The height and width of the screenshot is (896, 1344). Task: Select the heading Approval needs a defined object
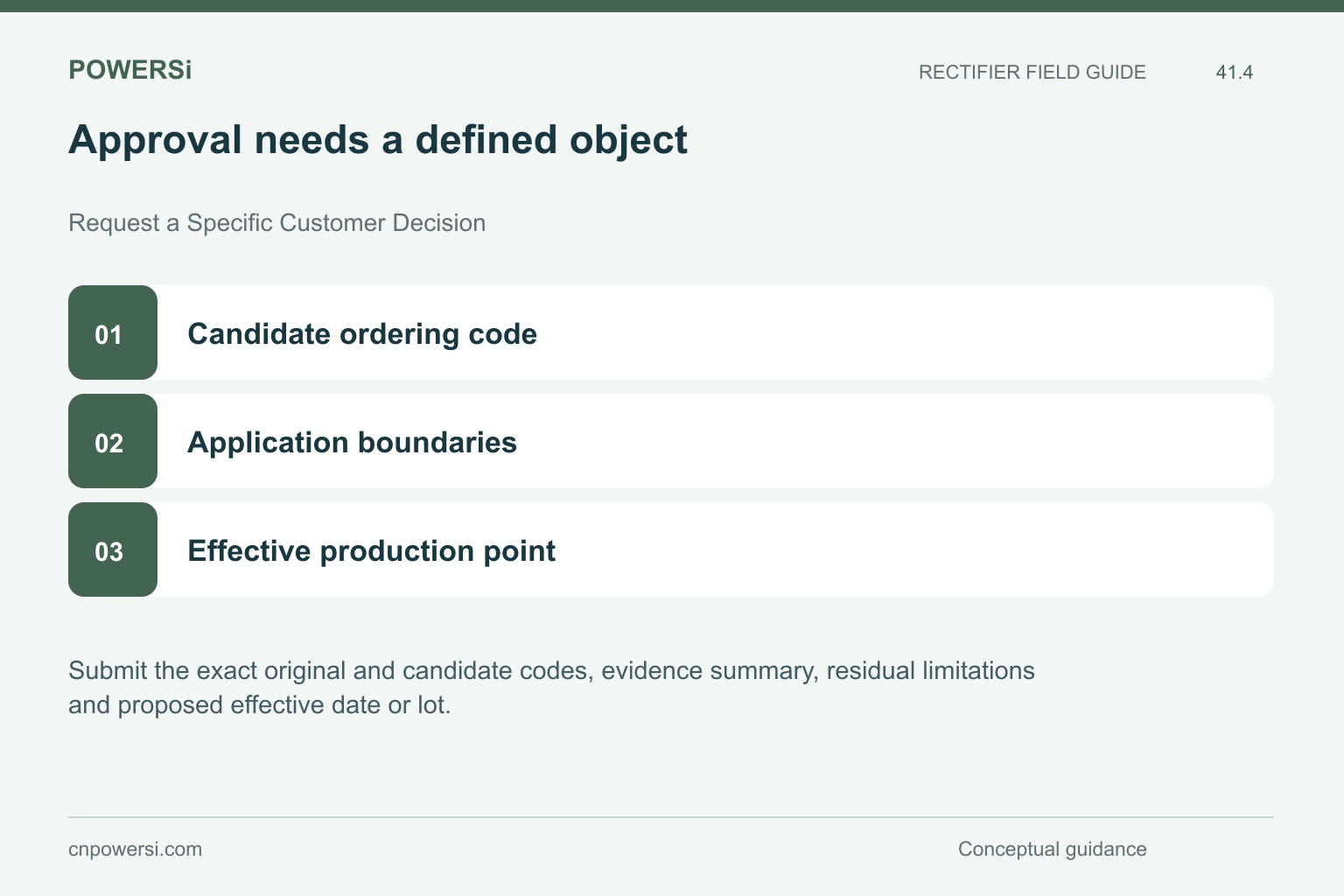378,140
